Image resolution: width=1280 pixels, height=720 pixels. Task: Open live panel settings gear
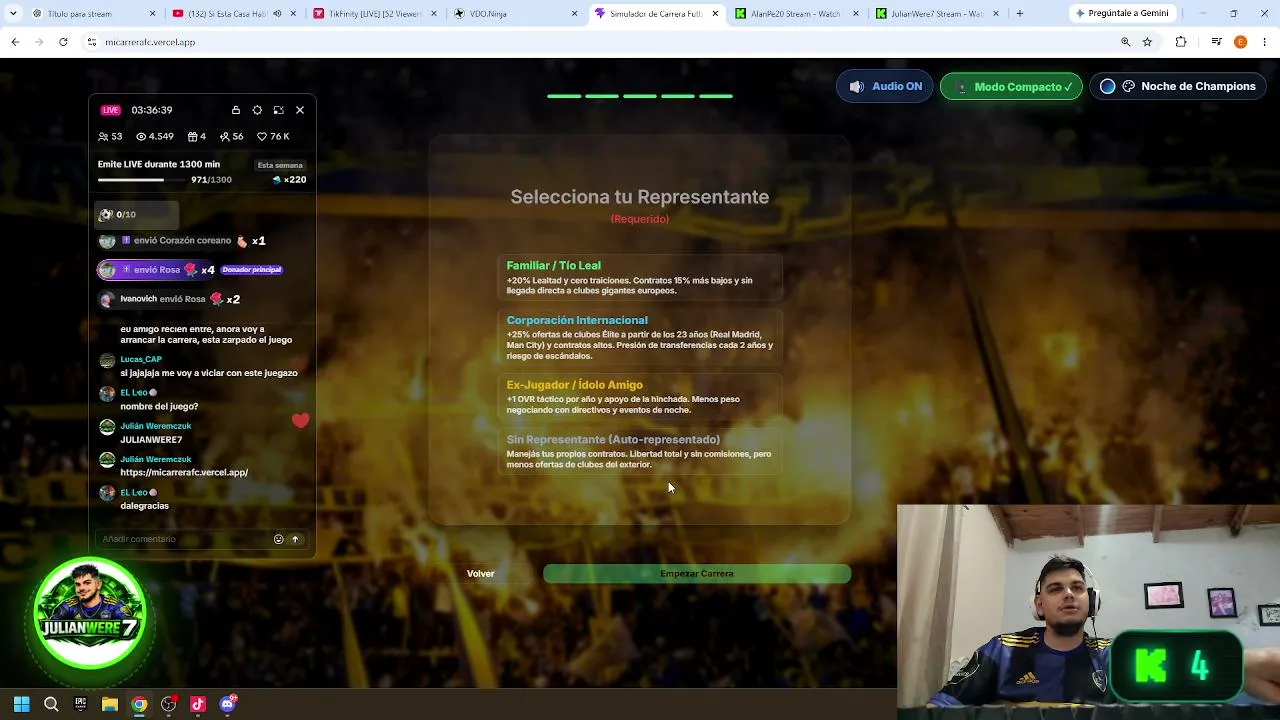point(257,110)
